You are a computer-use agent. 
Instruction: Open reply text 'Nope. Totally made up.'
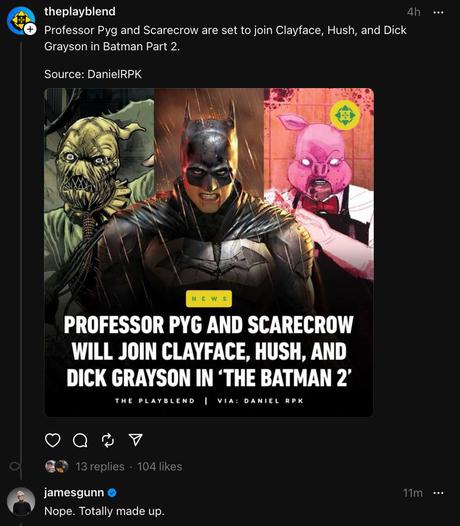[104, 511]
